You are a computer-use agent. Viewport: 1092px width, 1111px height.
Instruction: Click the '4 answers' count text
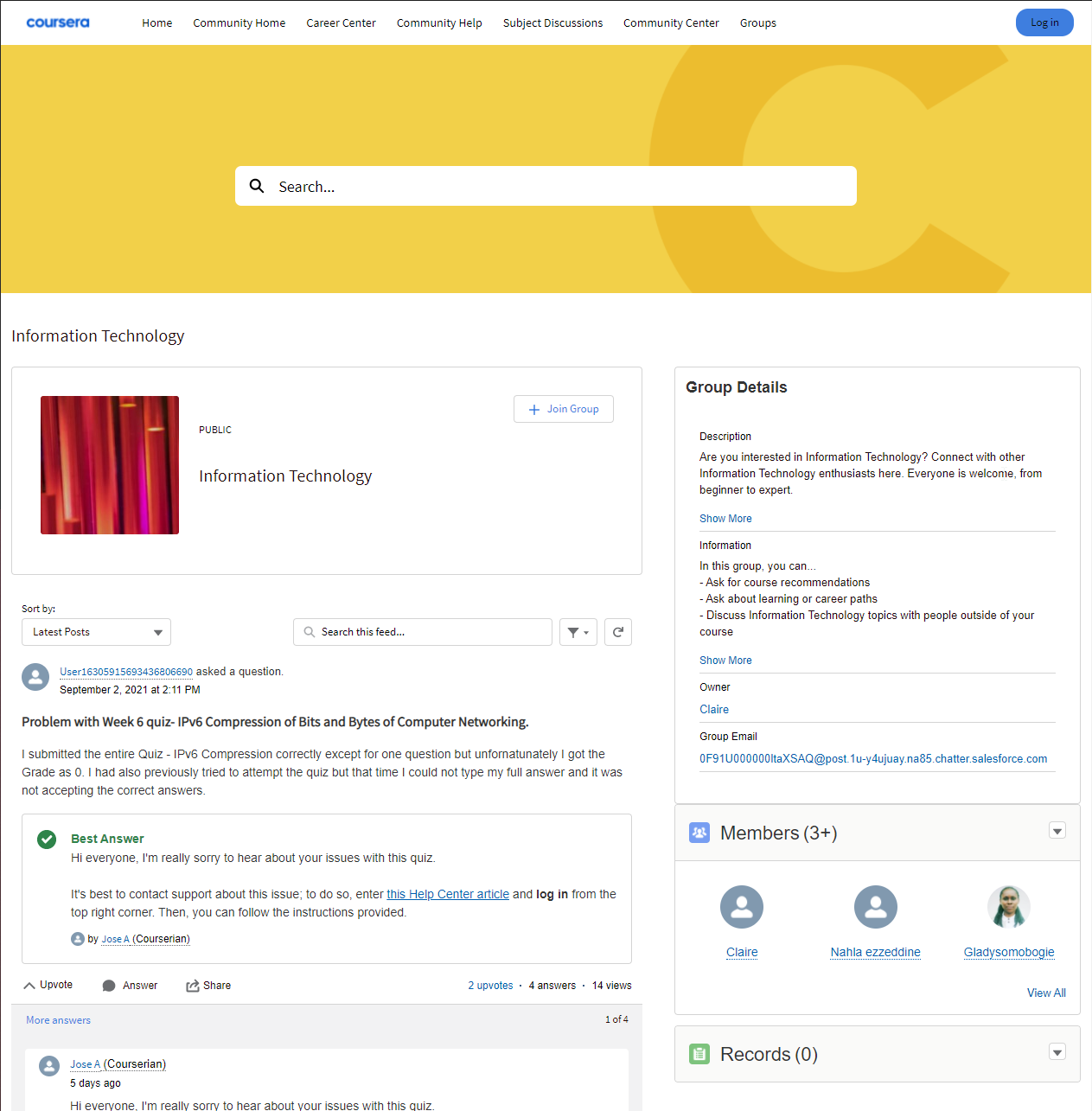552,986
